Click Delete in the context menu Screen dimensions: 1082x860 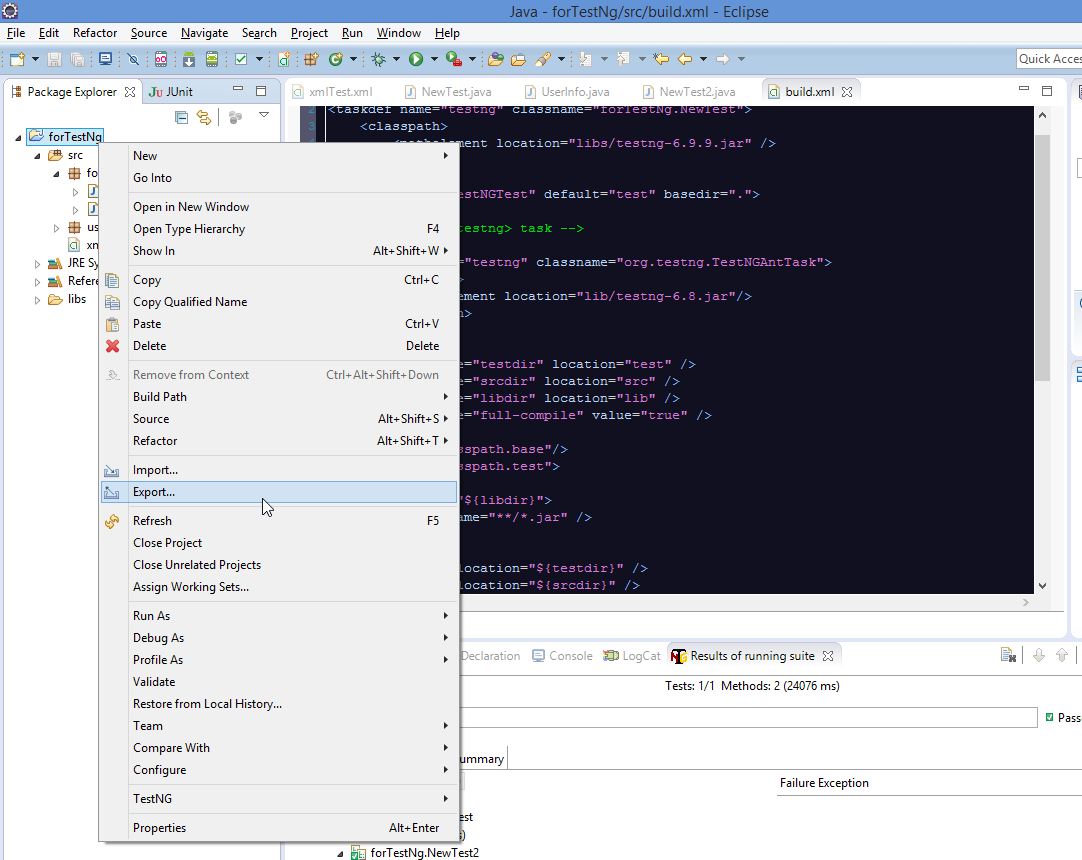[279, 346]
